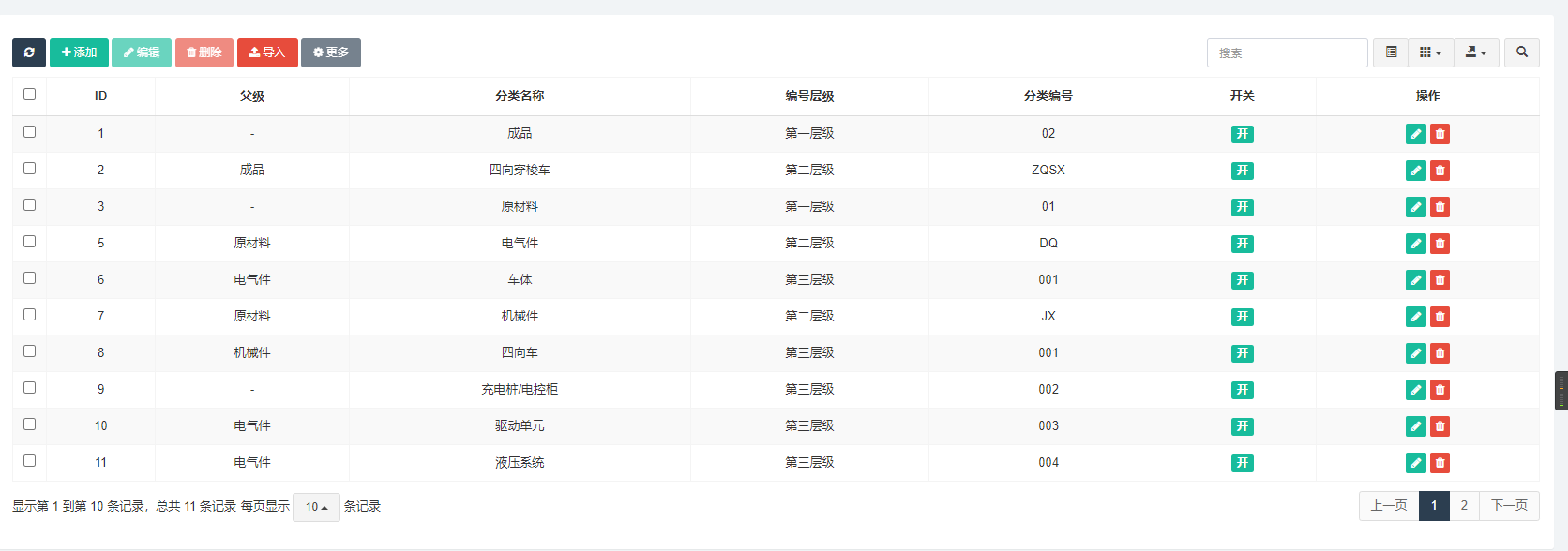Delete the 液压系统 row with trash icon
The image size is (1568, 551).
pyautogui.click(x=1440, y=463)
